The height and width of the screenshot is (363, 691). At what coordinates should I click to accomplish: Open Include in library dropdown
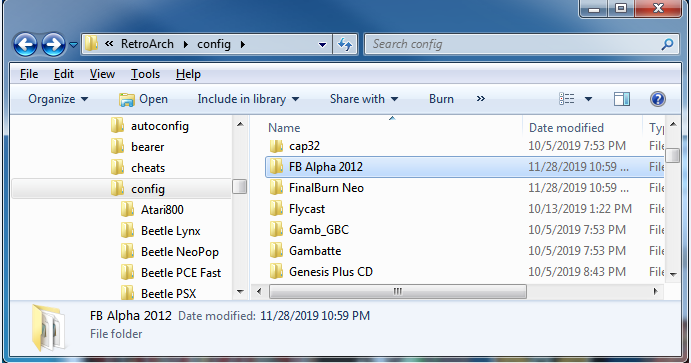[x=248, y=99]
